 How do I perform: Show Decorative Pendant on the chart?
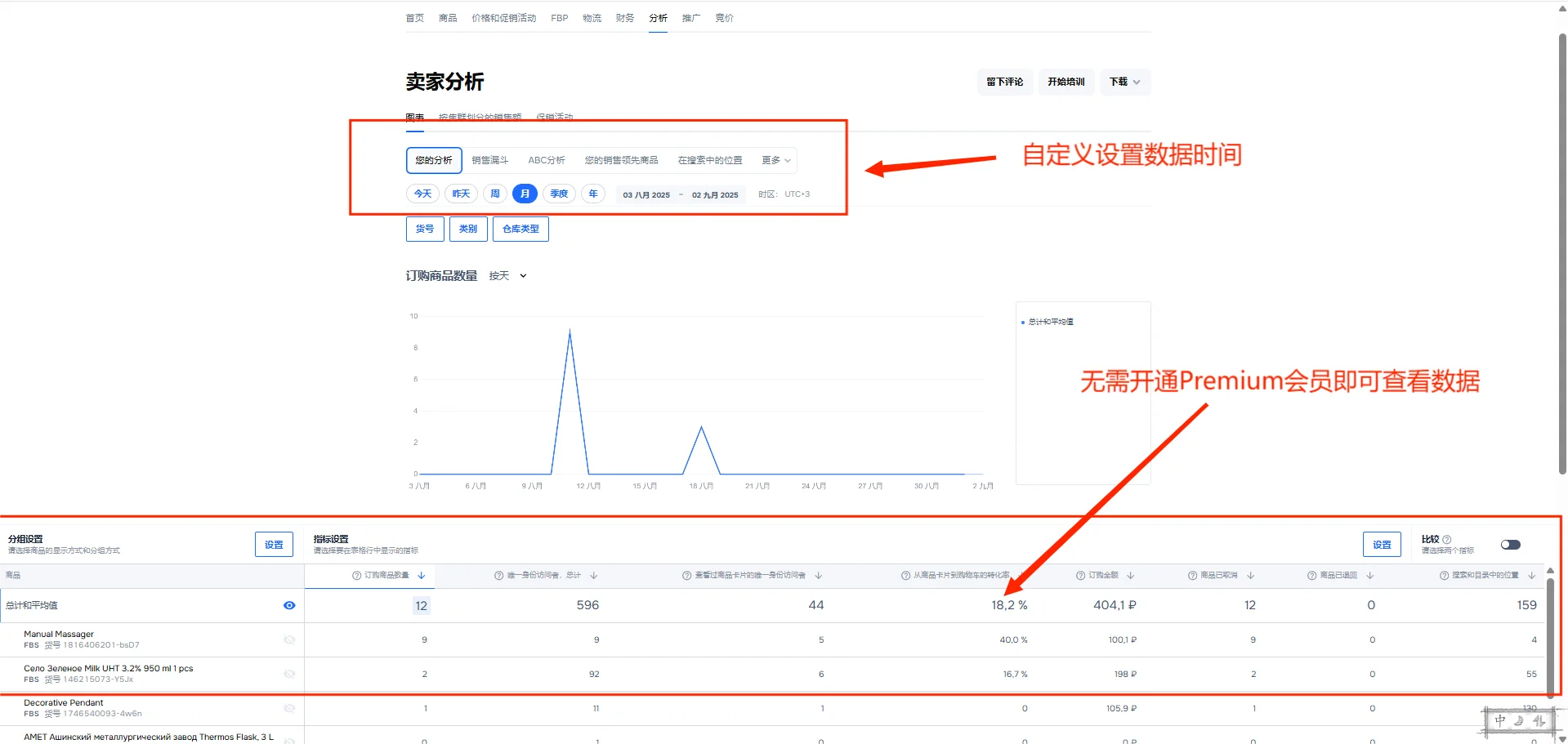click(289, 709)
